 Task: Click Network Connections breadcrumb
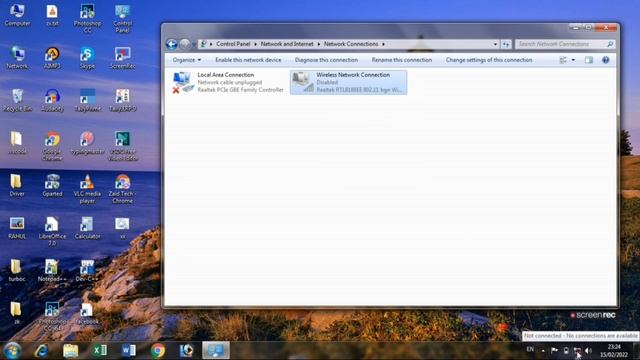click(351, 44)
